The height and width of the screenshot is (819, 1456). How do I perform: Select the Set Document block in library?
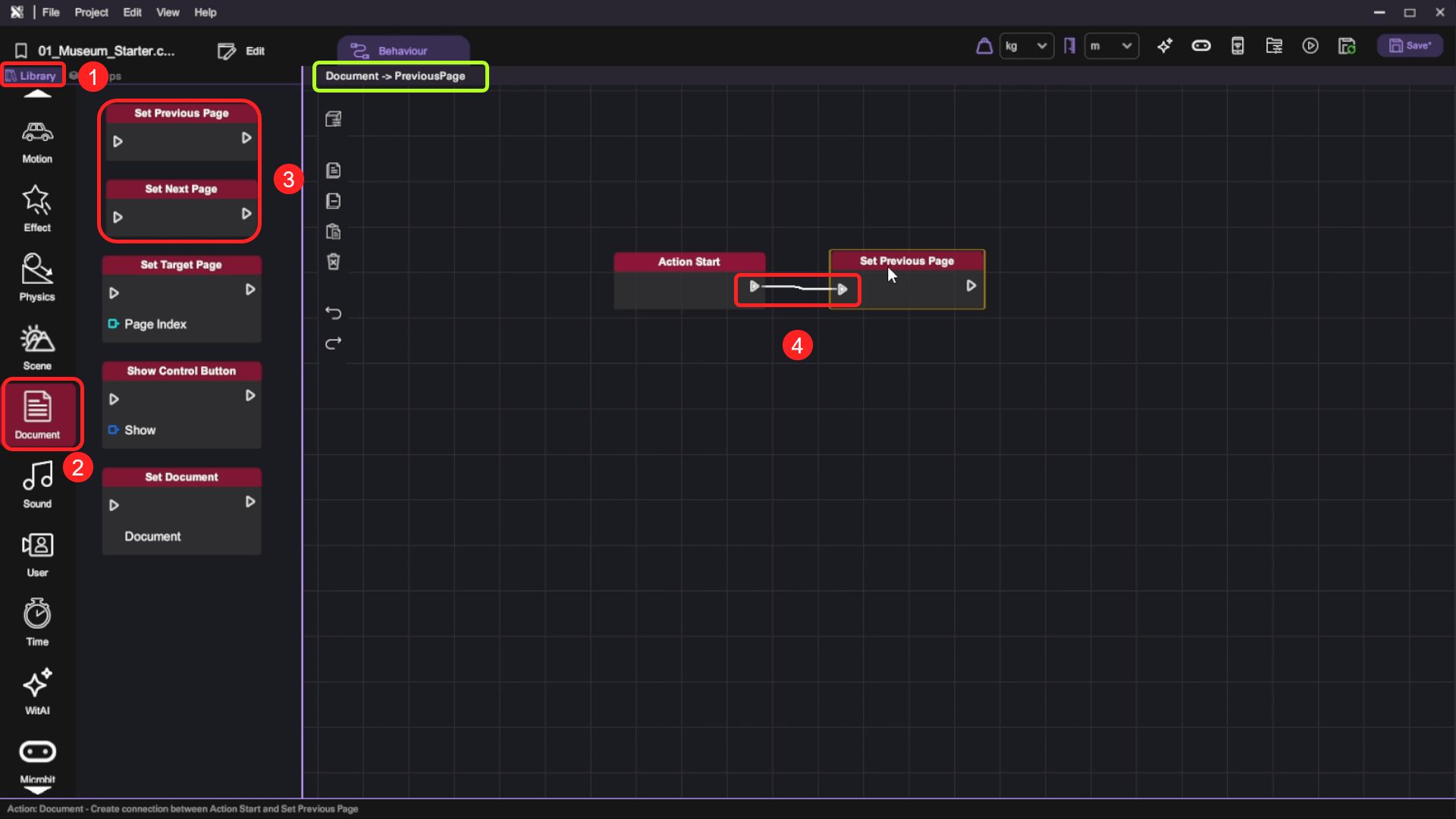pyautogui.click(x=181, y=477)
